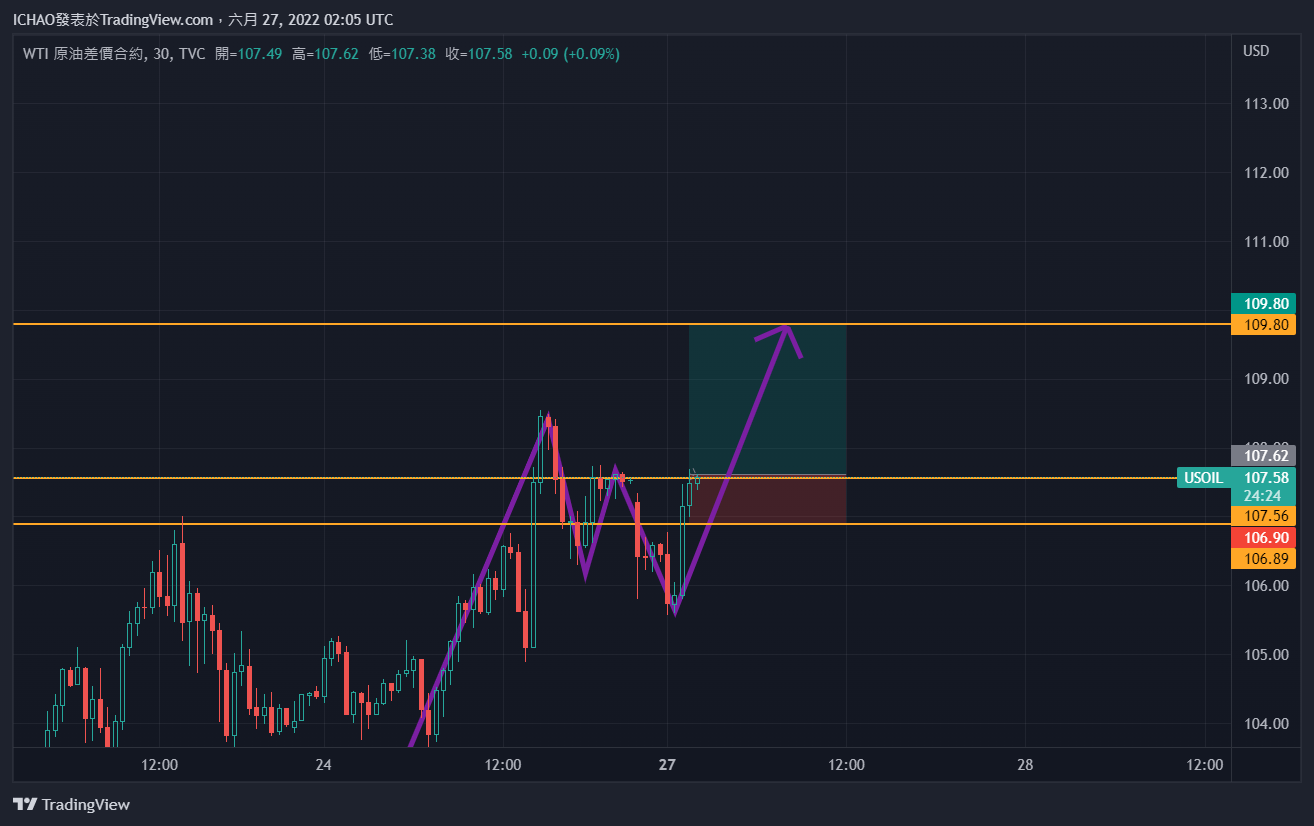Click the 27 date label on time axis
The width and height of the screenshot is (1314, 826).
pyautogui.click(x=668, y=765)
